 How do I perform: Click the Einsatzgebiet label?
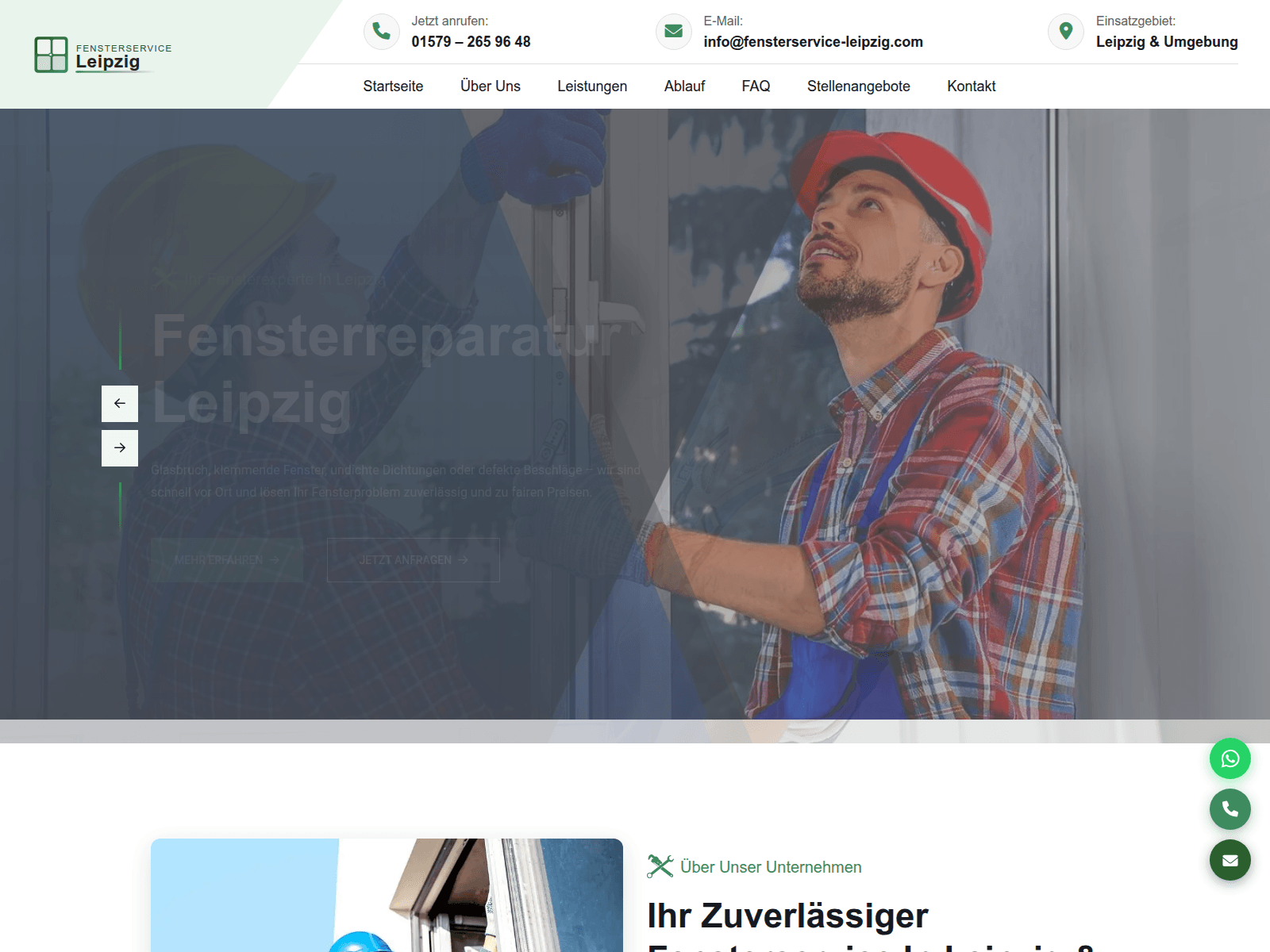(1136, 21)
